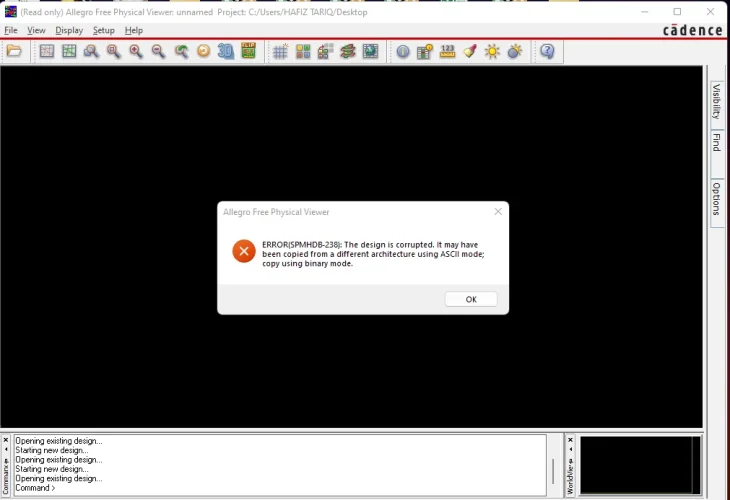The image size is (730, 500).
Task: Toggle the grid display icon
Action: (x=280, y=51)
